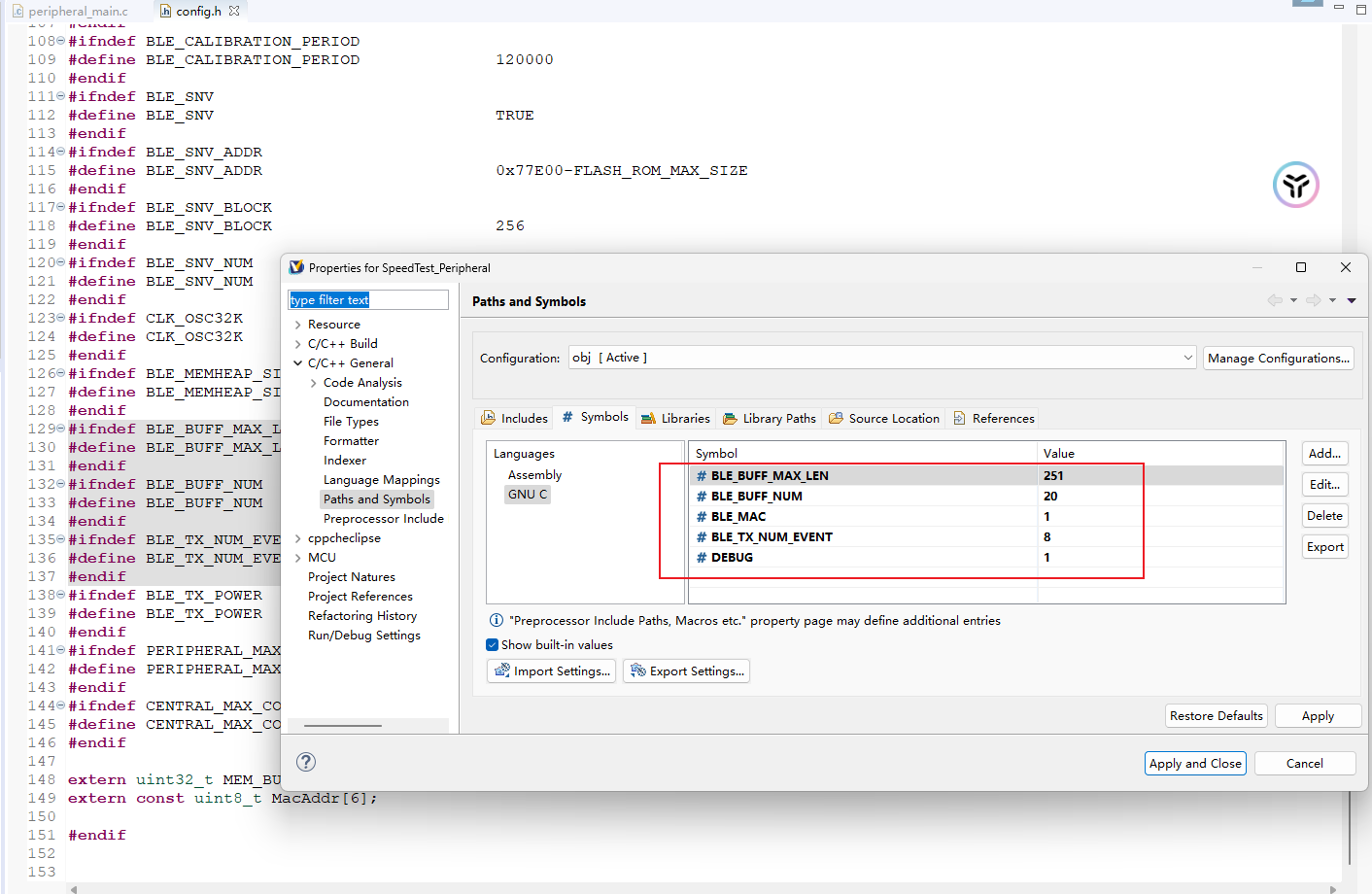Switch to the Symbols tab
The height and width of the screenshot is (894, 1372).
[596, 416]
